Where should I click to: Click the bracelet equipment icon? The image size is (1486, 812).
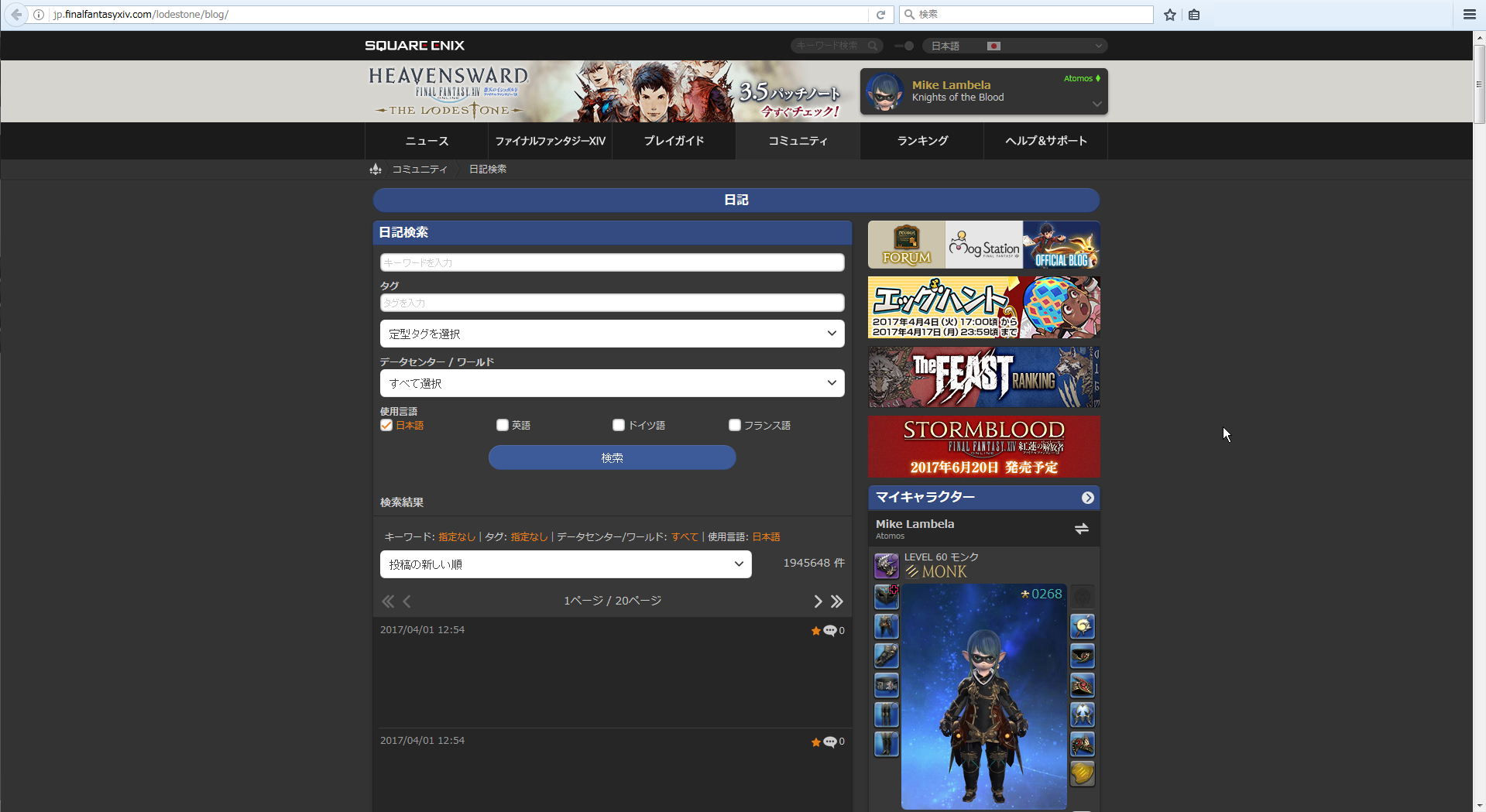(1083, 685)
